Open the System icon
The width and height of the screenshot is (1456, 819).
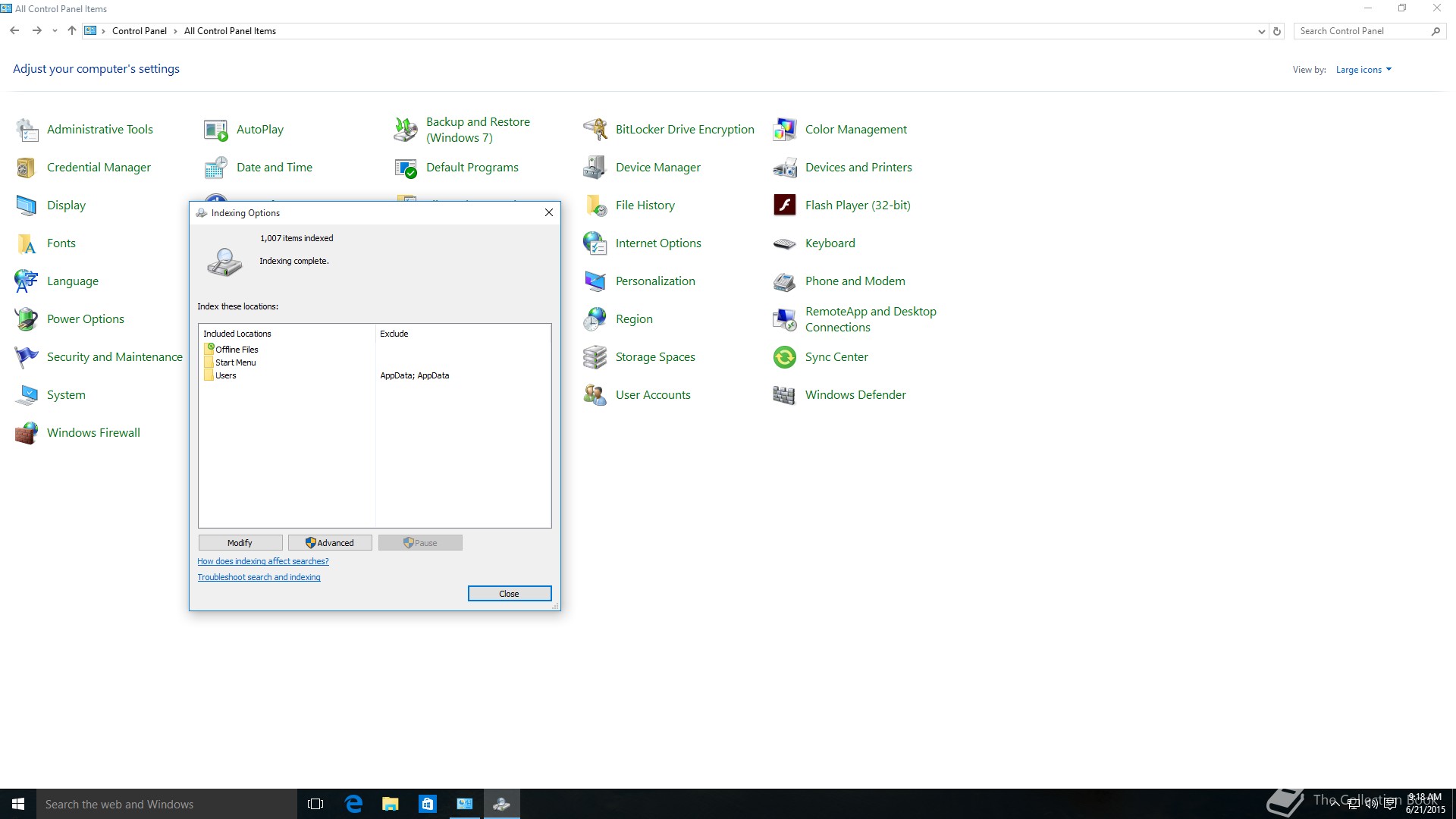(x=27, y=395)
